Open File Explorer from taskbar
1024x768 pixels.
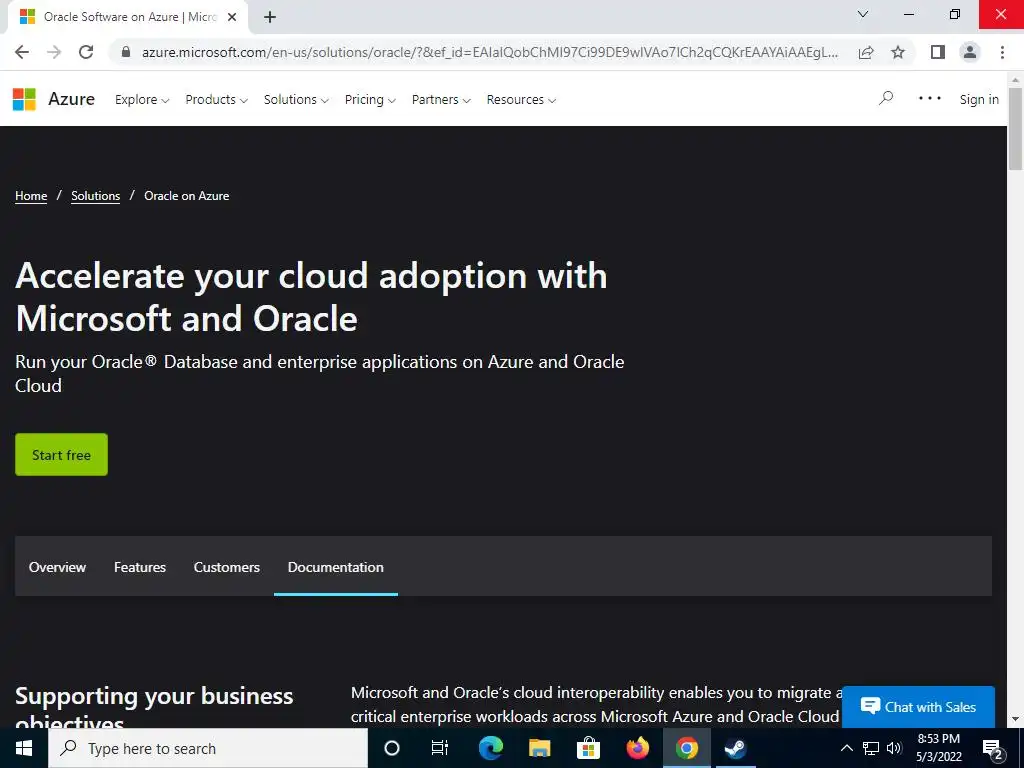(x=539, y=748)
